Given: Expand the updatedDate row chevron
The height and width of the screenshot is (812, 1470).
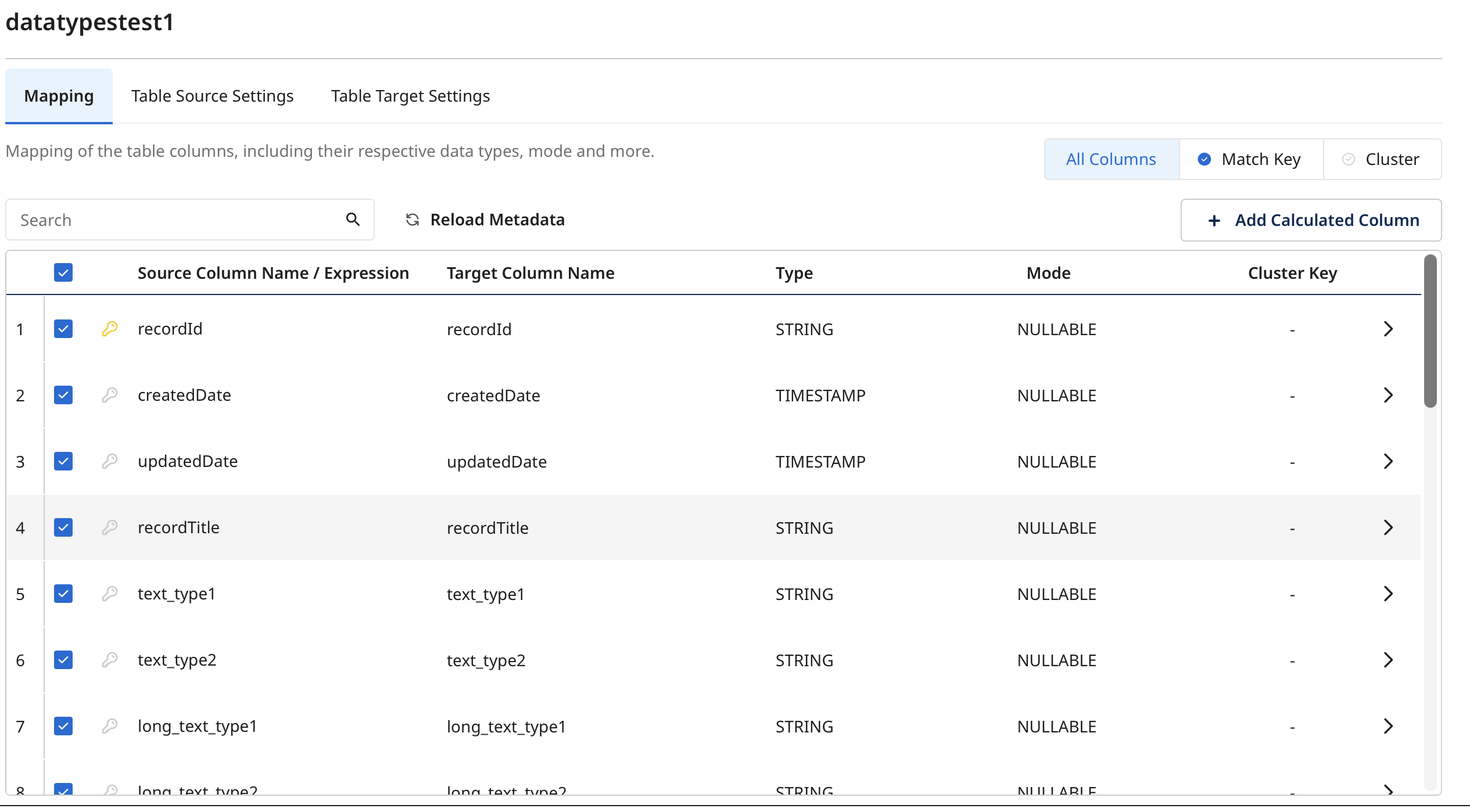Looking at the screenshot, I should click(1388, 461).
